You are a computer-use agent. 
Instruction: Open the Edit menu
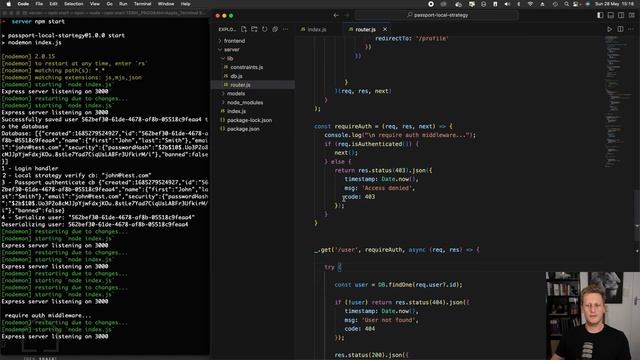pos(53,4)
